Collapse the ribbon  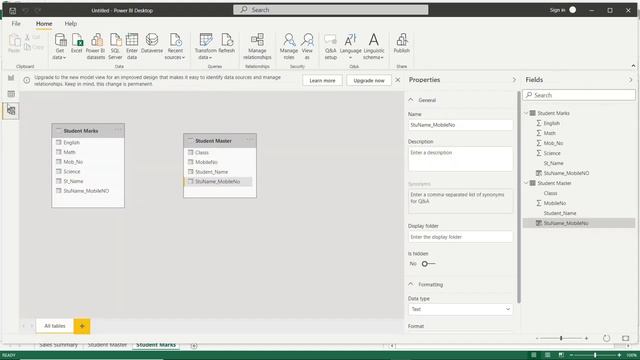[x=633, y=66]
